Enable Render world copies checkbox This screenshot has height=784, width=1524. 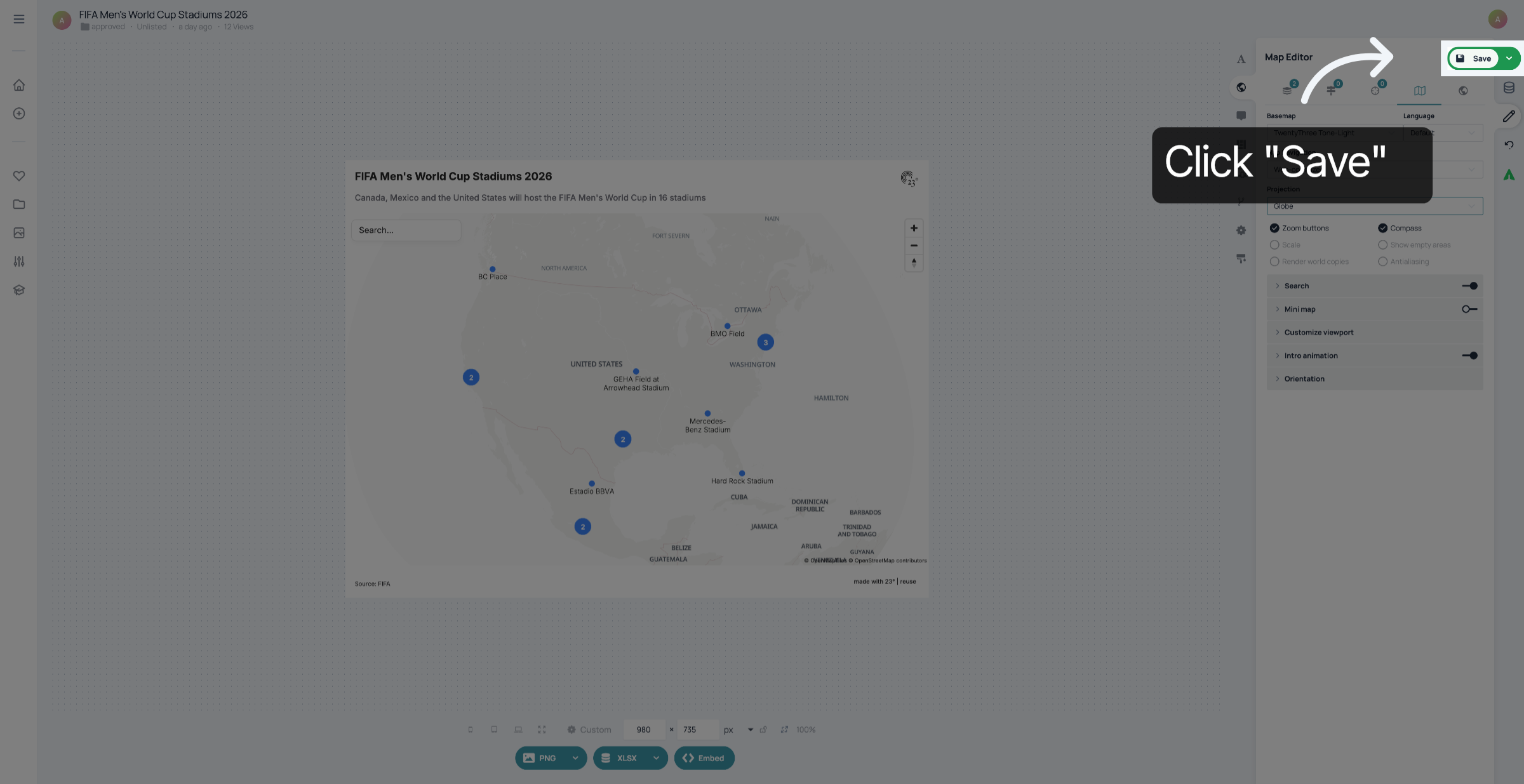tap(1274, 262)
